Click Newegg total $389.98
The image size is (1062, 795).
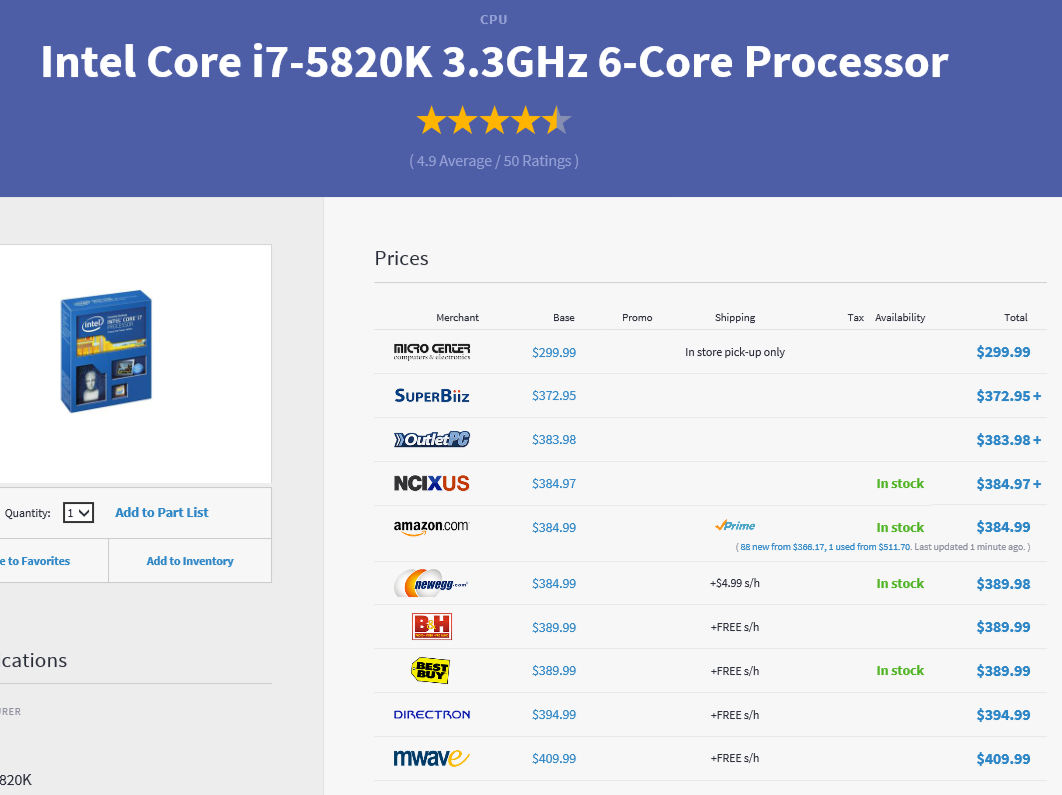click(1003, 584)
